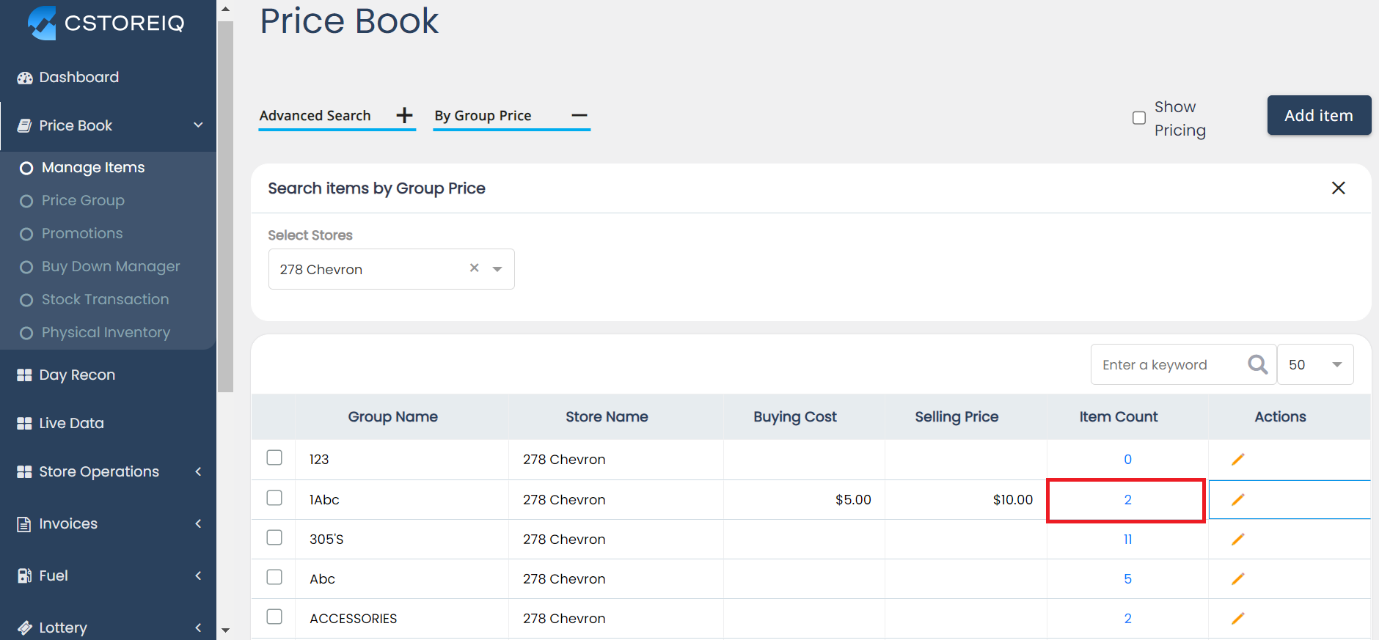Click the Price Book sidebar icon
Screen dimensions: 1379x640
25,125
